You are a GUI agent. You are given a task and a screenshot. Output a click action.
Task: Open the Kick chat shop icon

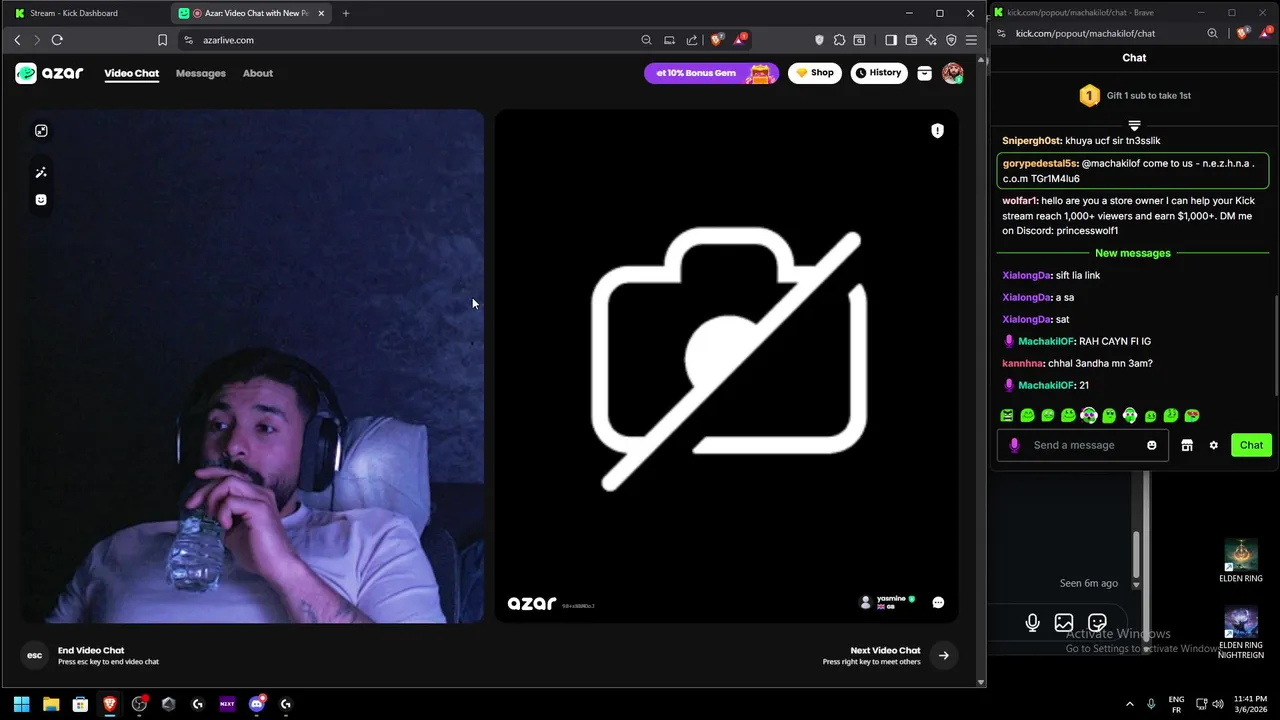(1187, 445)
